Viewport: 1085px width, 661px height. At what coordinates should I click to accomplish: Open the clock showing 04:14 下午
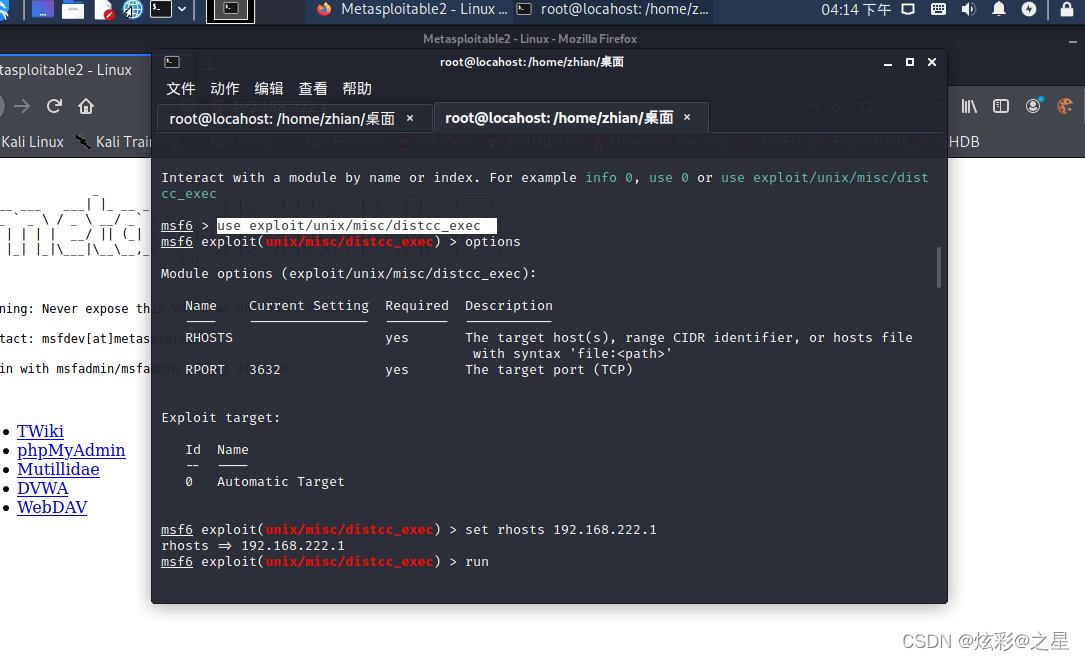pos(856,10)
